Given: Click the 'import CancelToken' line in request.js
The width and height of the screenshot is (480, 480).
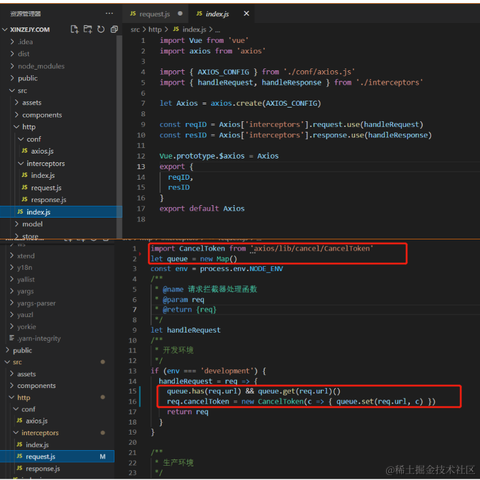Looking at the screenshot, I should [262, 249].
